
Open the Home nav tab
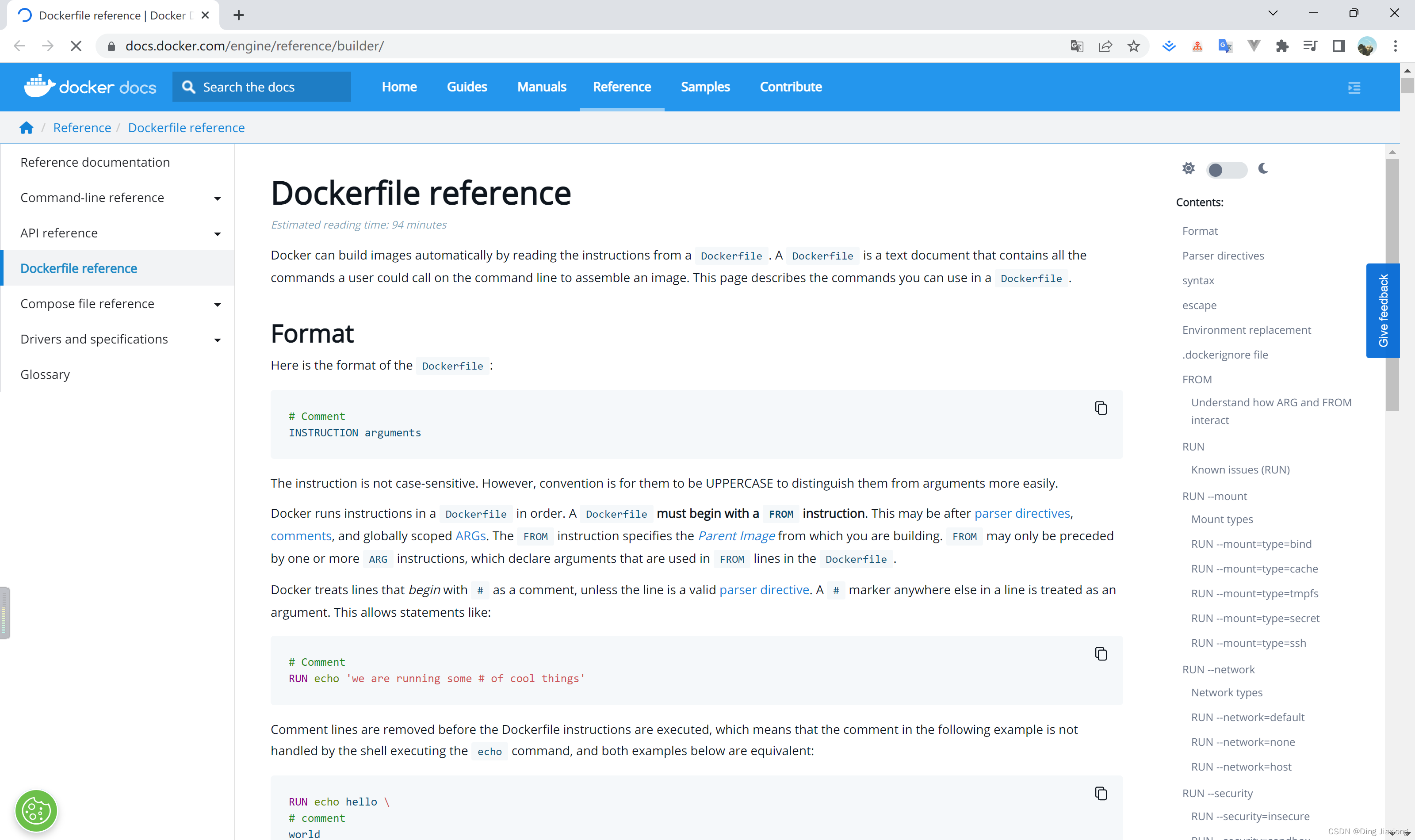click(399, 87)
